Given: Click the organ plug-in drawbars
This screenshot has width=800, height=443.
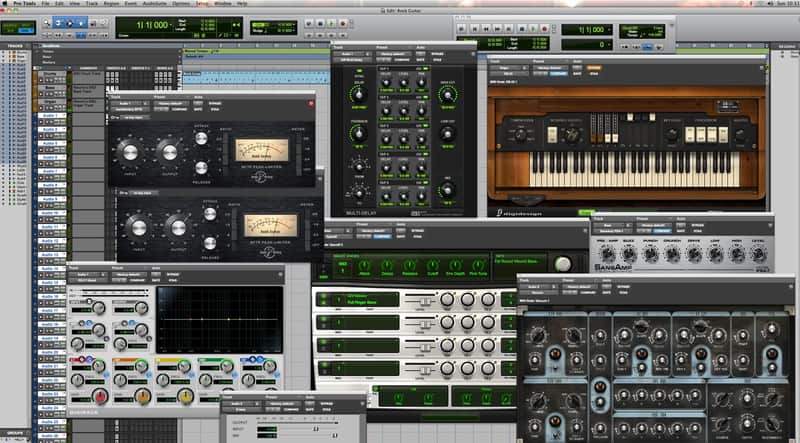Looking at the screenshot, I should click(x=604, y=128).
